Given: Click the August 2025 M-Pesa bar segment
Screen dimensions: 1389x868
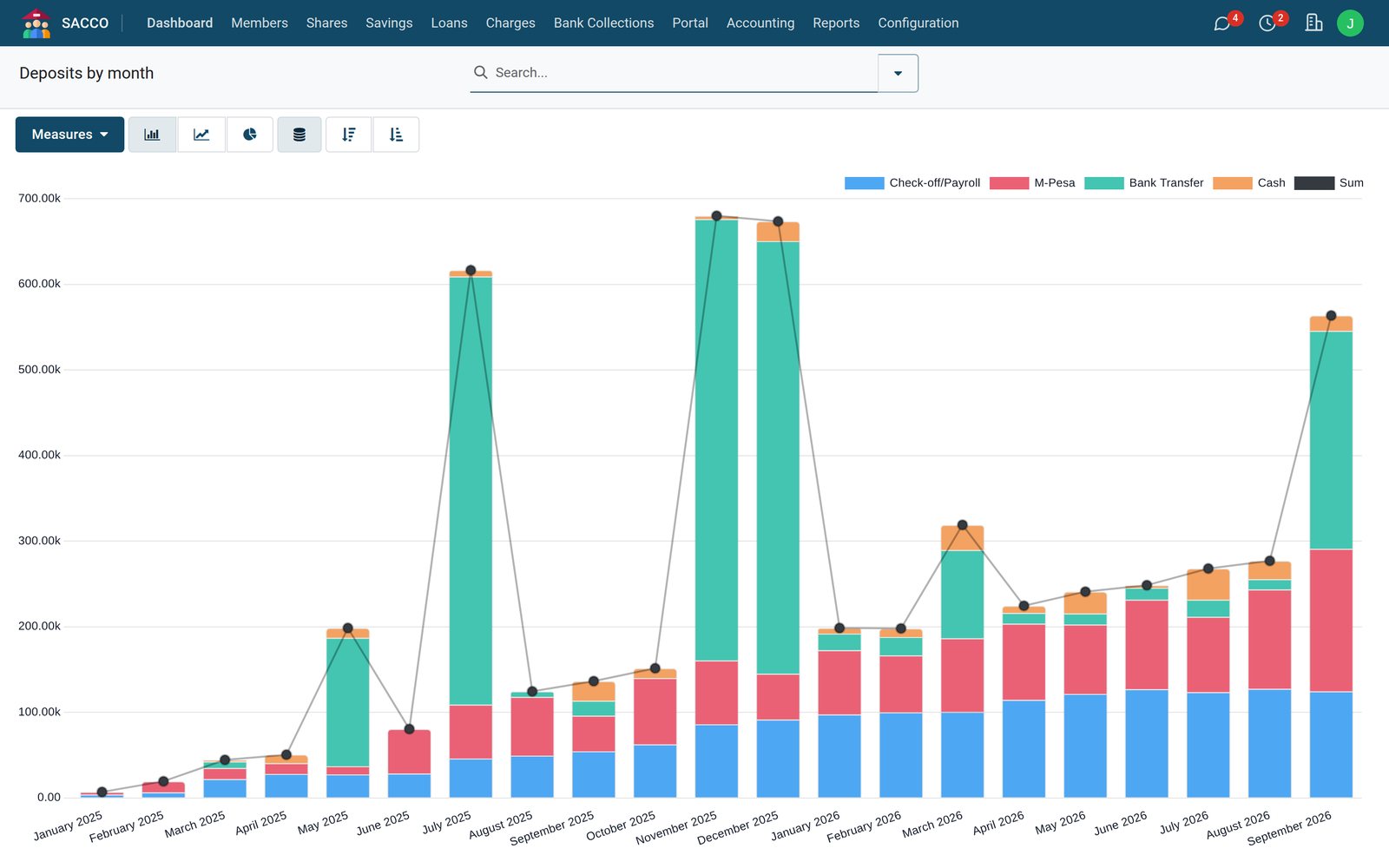Looking at the screenshot, I should [x=532, y=727].
